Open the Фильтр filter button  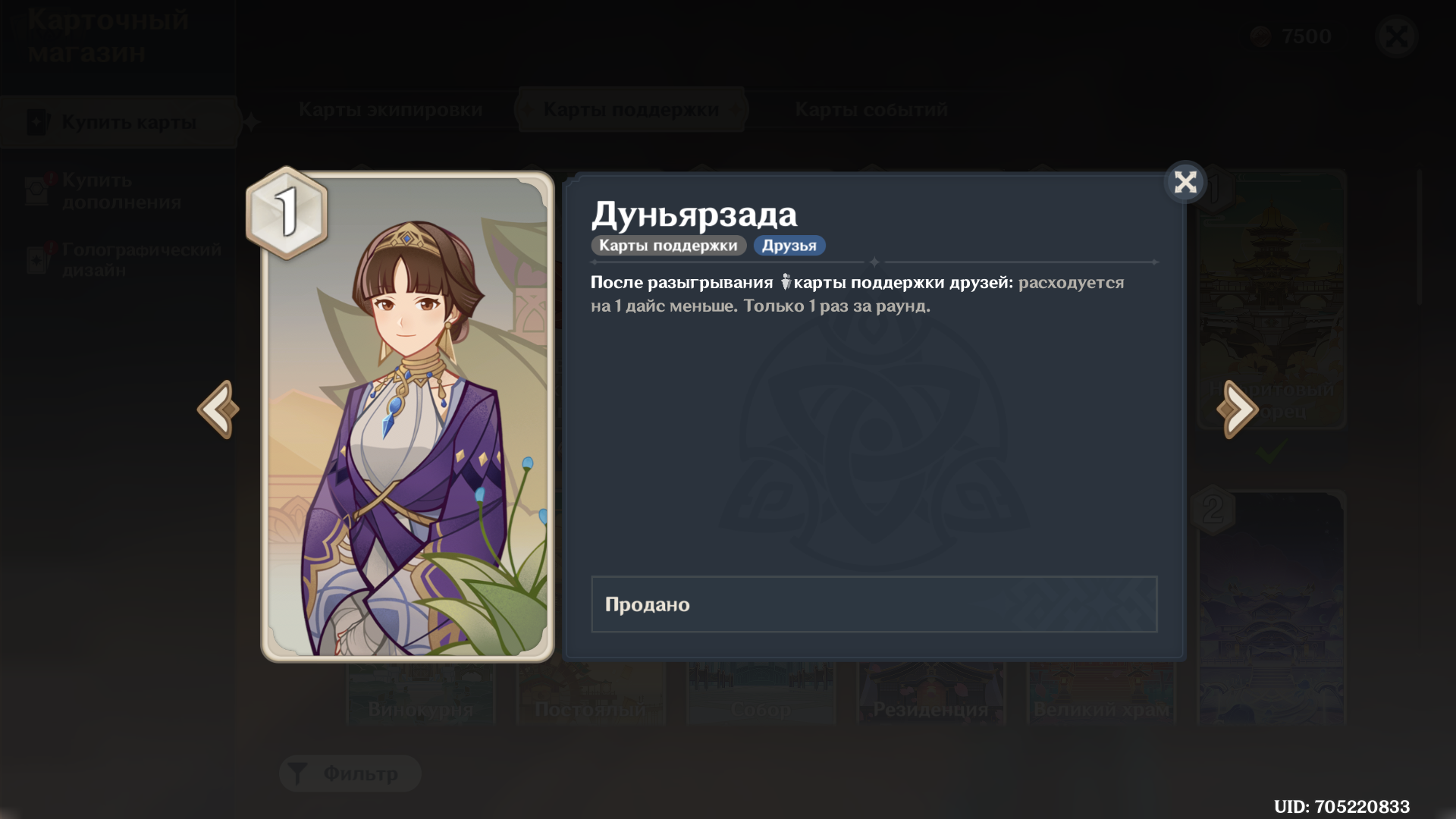click(x=350, y=773)
